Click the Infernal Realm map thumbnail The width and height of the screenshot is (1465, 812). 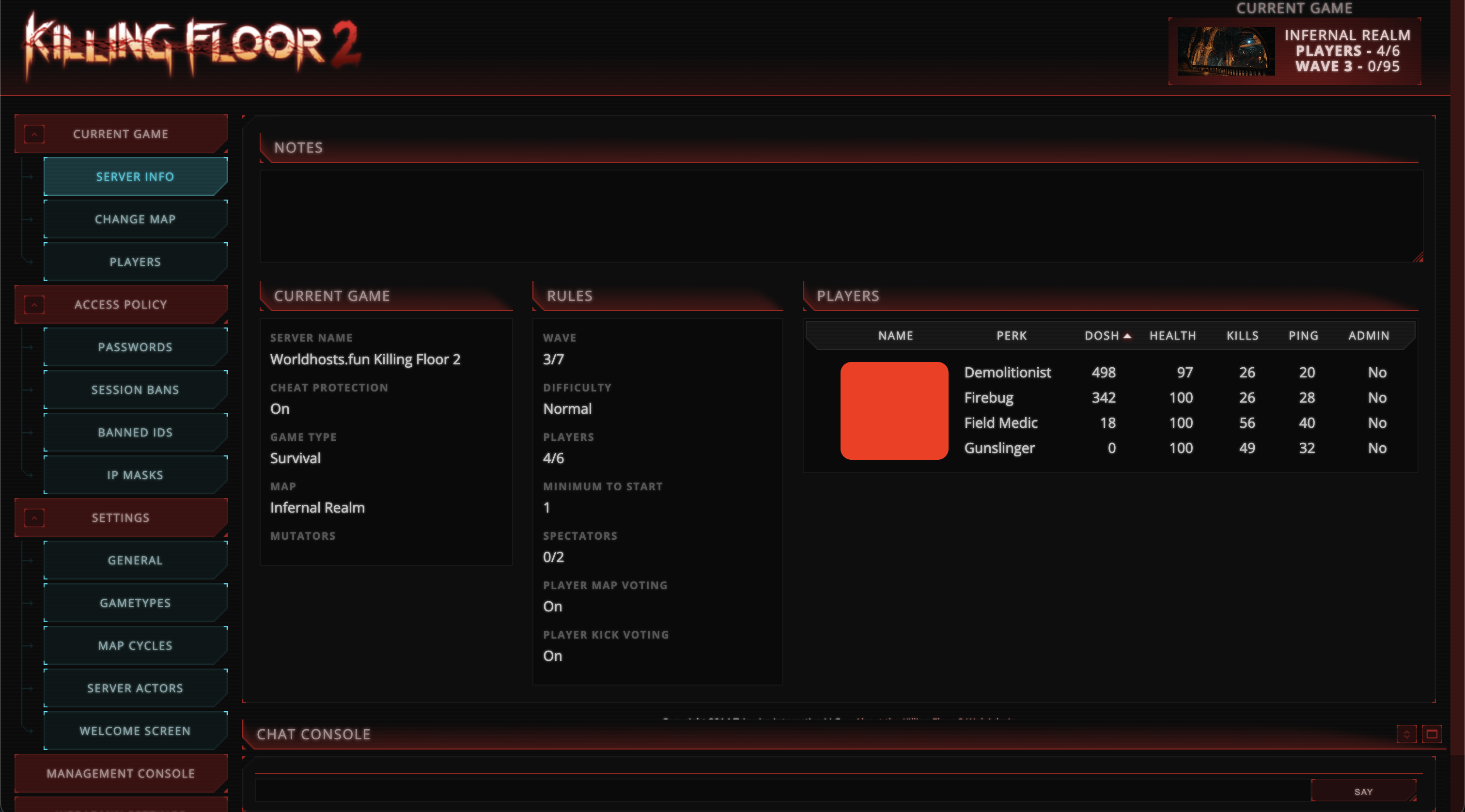(x=1226, y=51)
